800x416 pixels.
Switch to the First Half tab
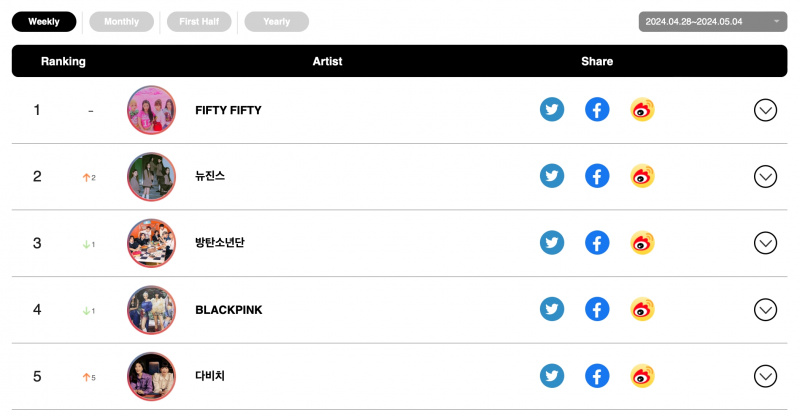point(199,21)
